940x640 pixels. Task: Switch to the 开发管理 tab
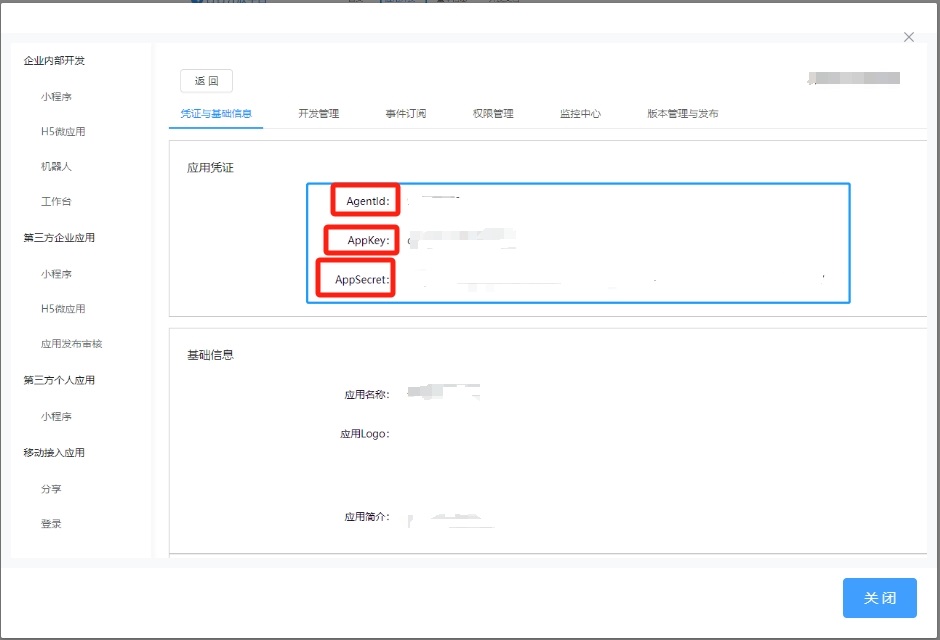coord(318,114)
